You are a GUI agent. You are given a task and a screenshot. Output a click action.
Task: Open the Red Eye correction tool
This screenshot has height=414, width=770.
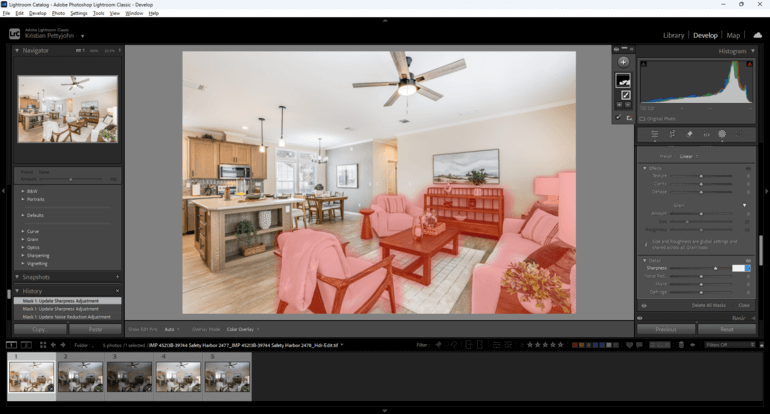pyautogui.click(x=705, y=133)
